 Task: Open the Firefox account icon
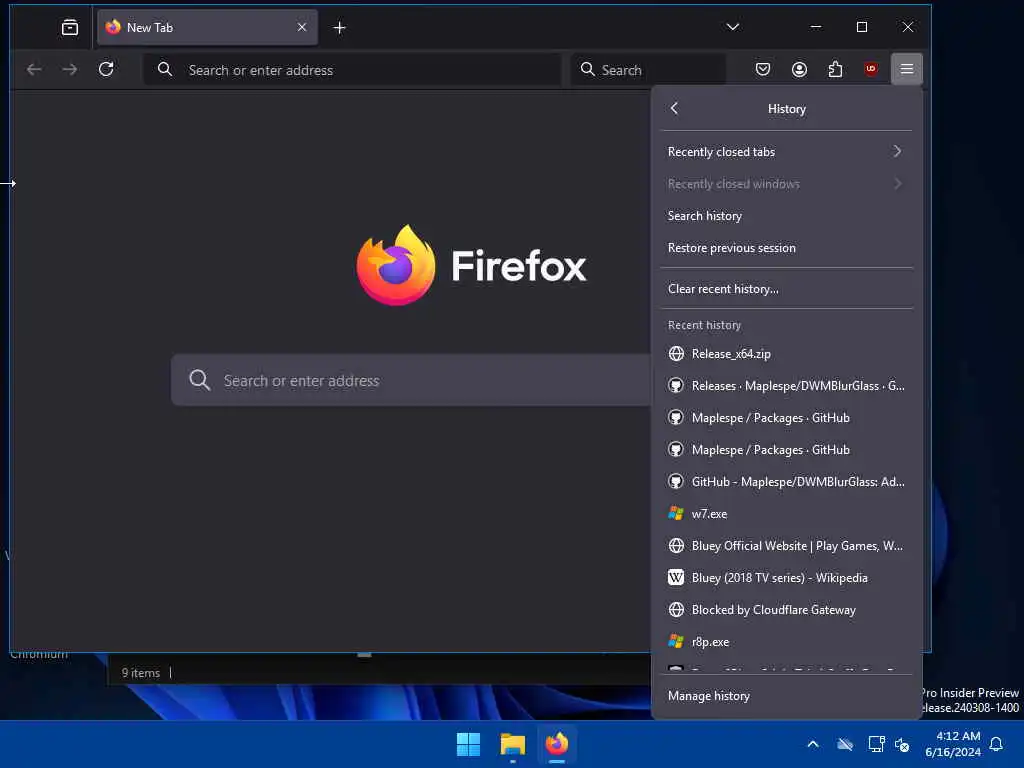tap(799, 69)
